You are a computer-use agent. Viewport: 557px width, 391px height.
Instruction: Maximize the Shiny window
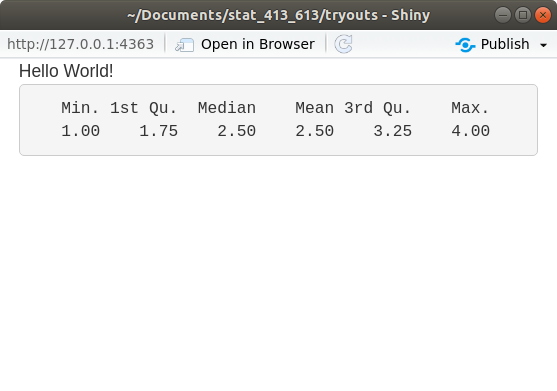click(523, 15)
